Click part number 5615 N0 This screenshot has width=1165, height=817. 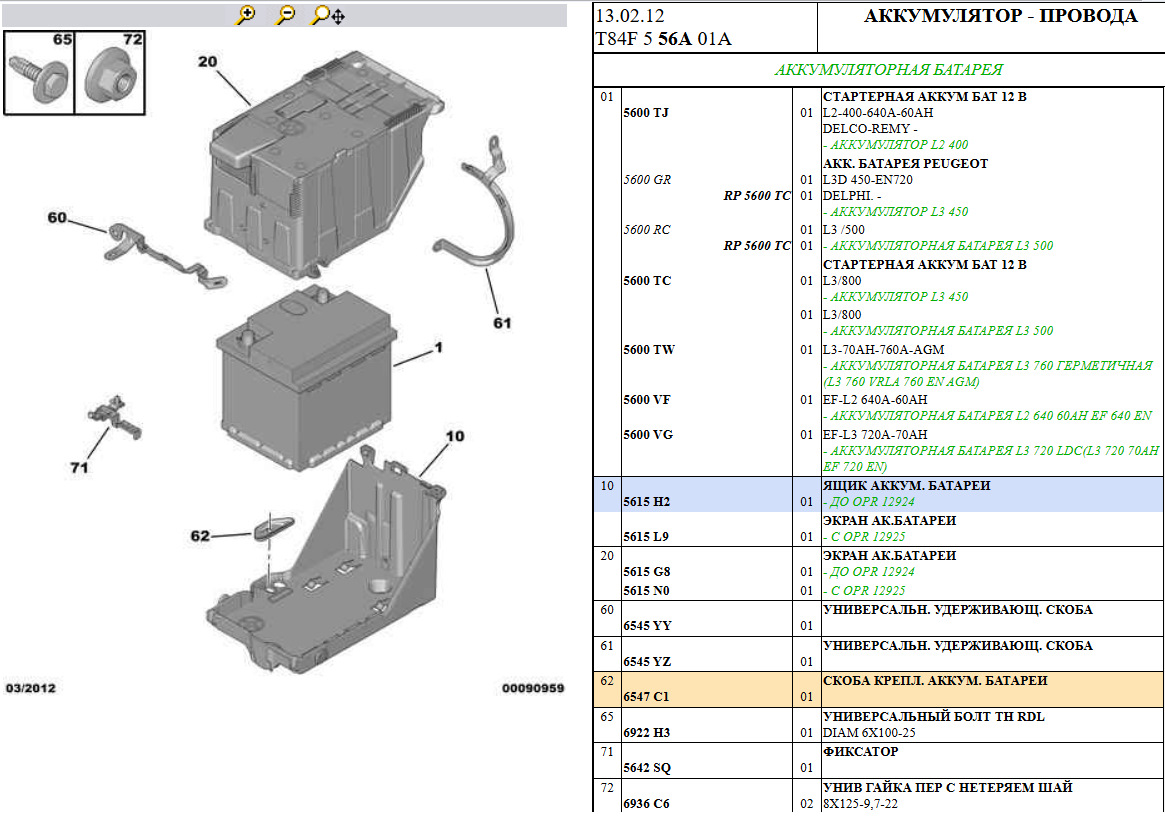pyautogui.click(x=646, y=591)
